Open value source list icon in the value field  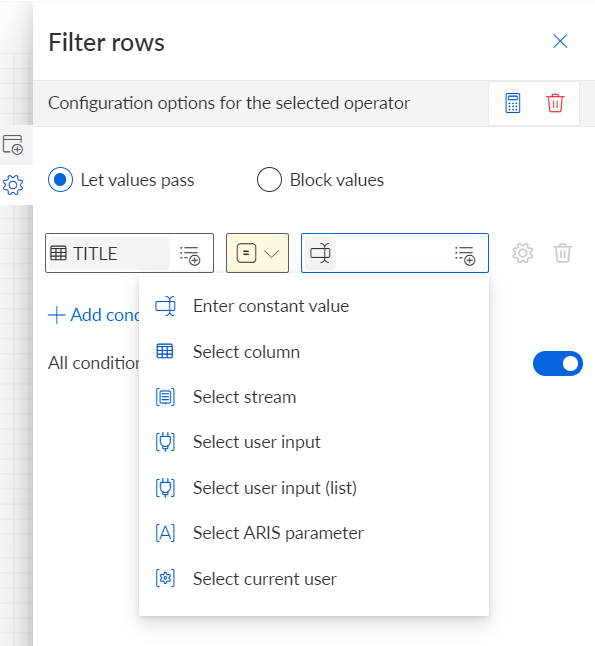(x=465, y=255)
